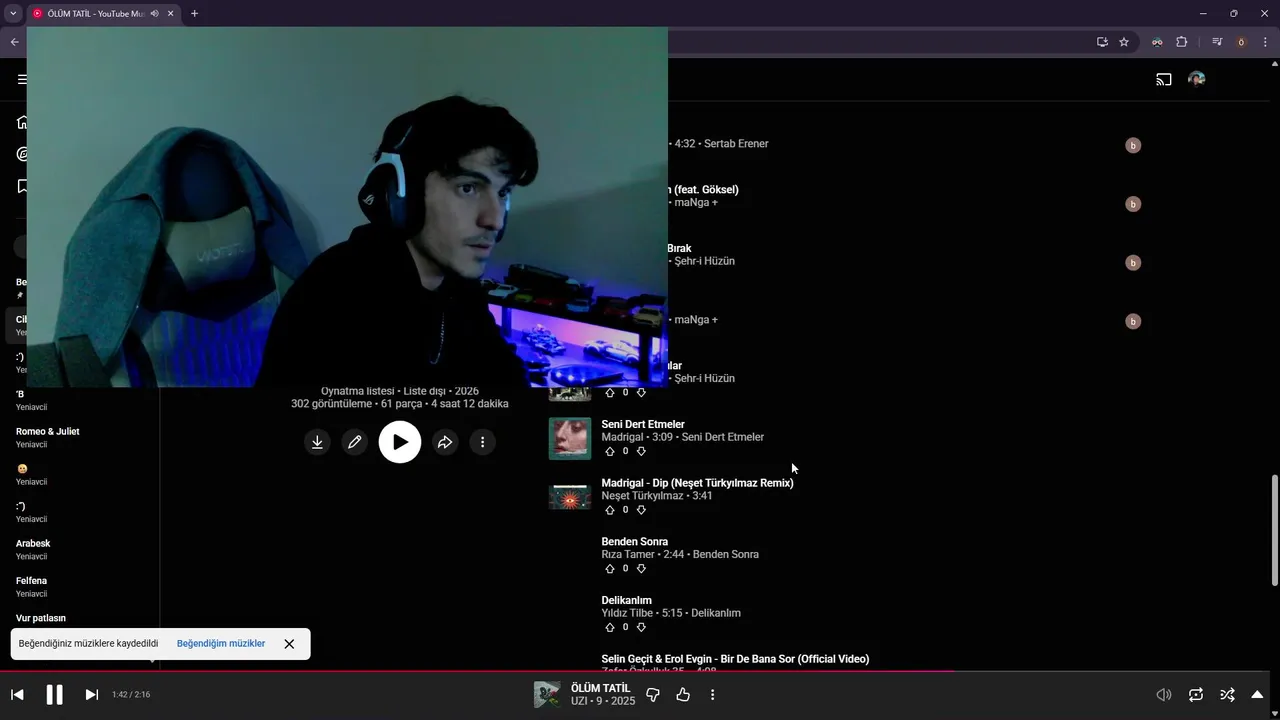Expand the player page with the up arrow

pyautogui.click(x=1257, y=694)
